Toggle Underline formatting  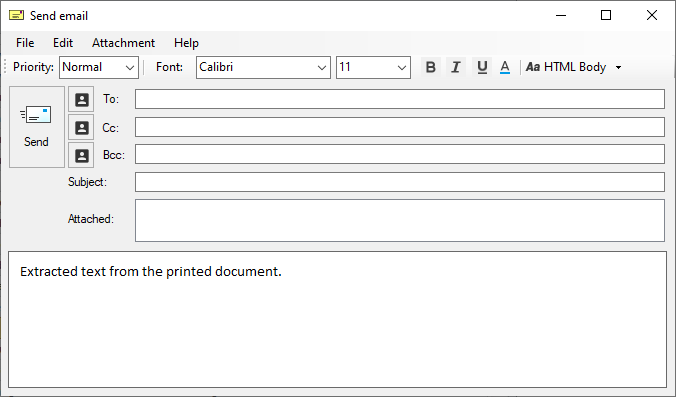[x=482, y=67]
